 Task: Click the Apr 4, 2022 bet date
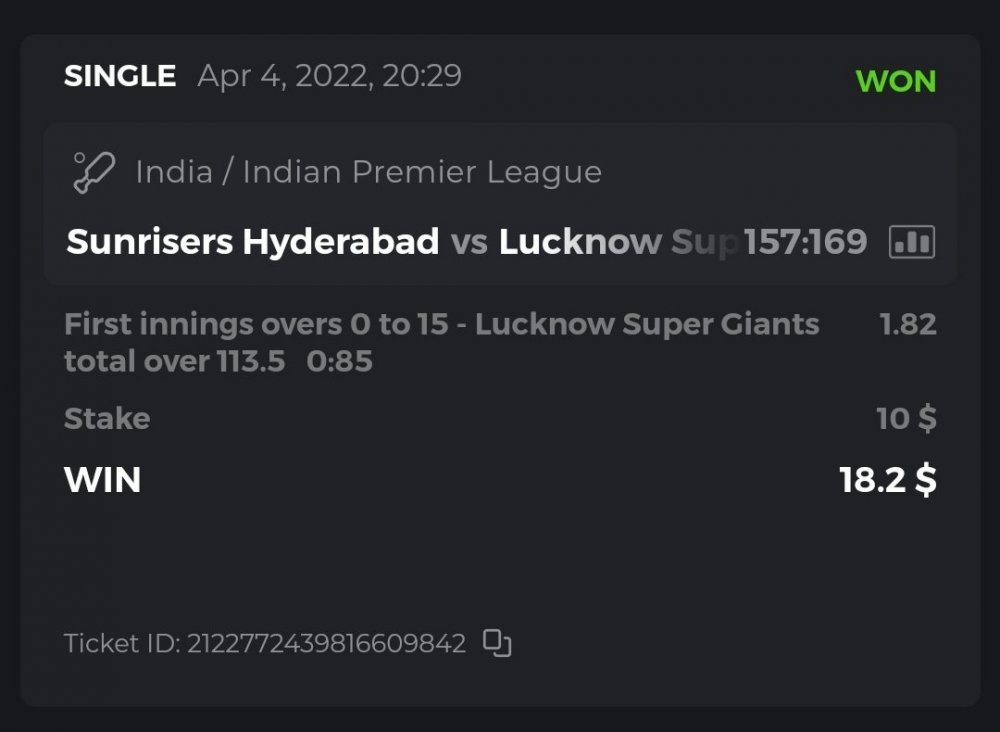click(329, 76)
